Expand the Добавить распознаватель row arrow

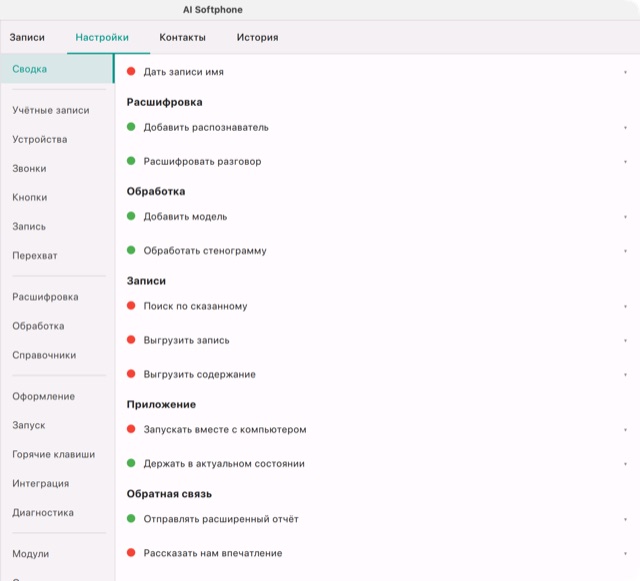[625, 128]
